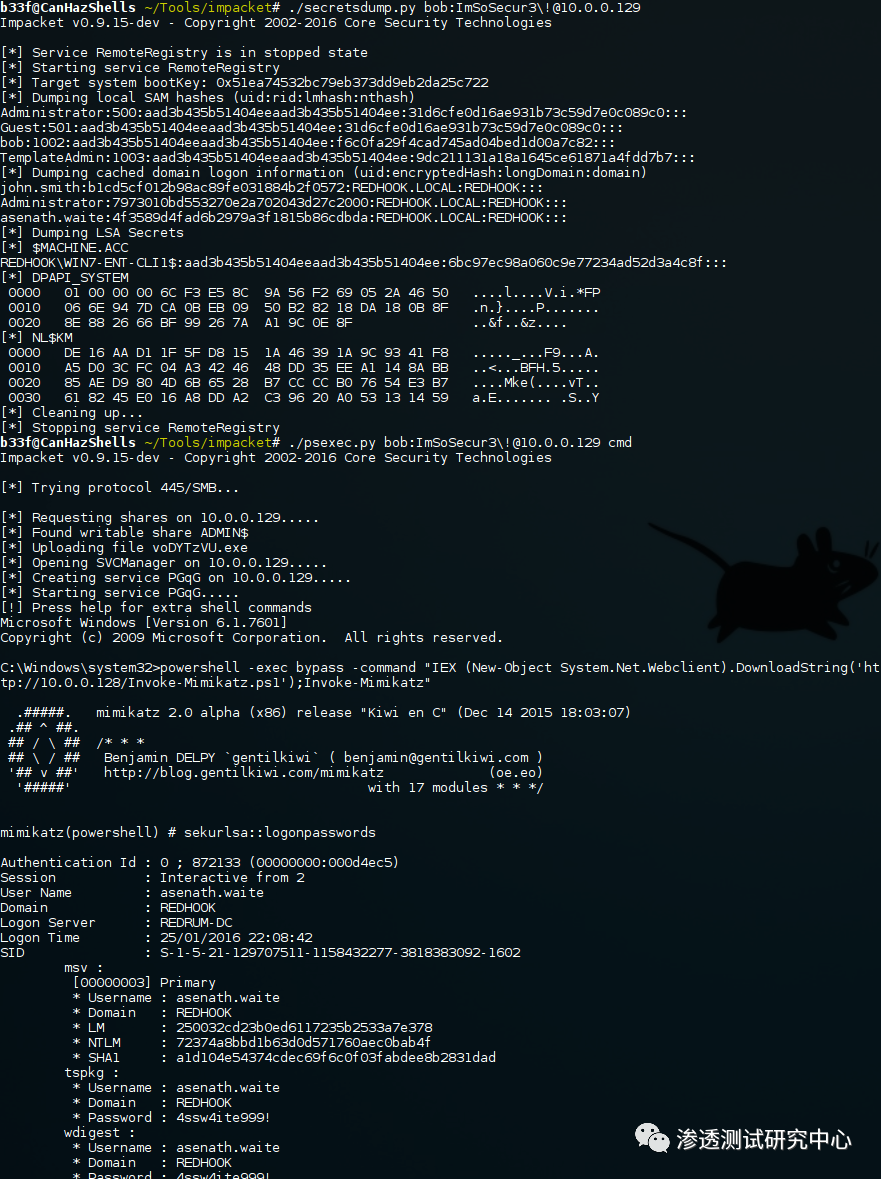Click the Logon Time 25/01/2016 value
The width and height of the screenshot is (881, 1179).
click(x=236, y=938)
